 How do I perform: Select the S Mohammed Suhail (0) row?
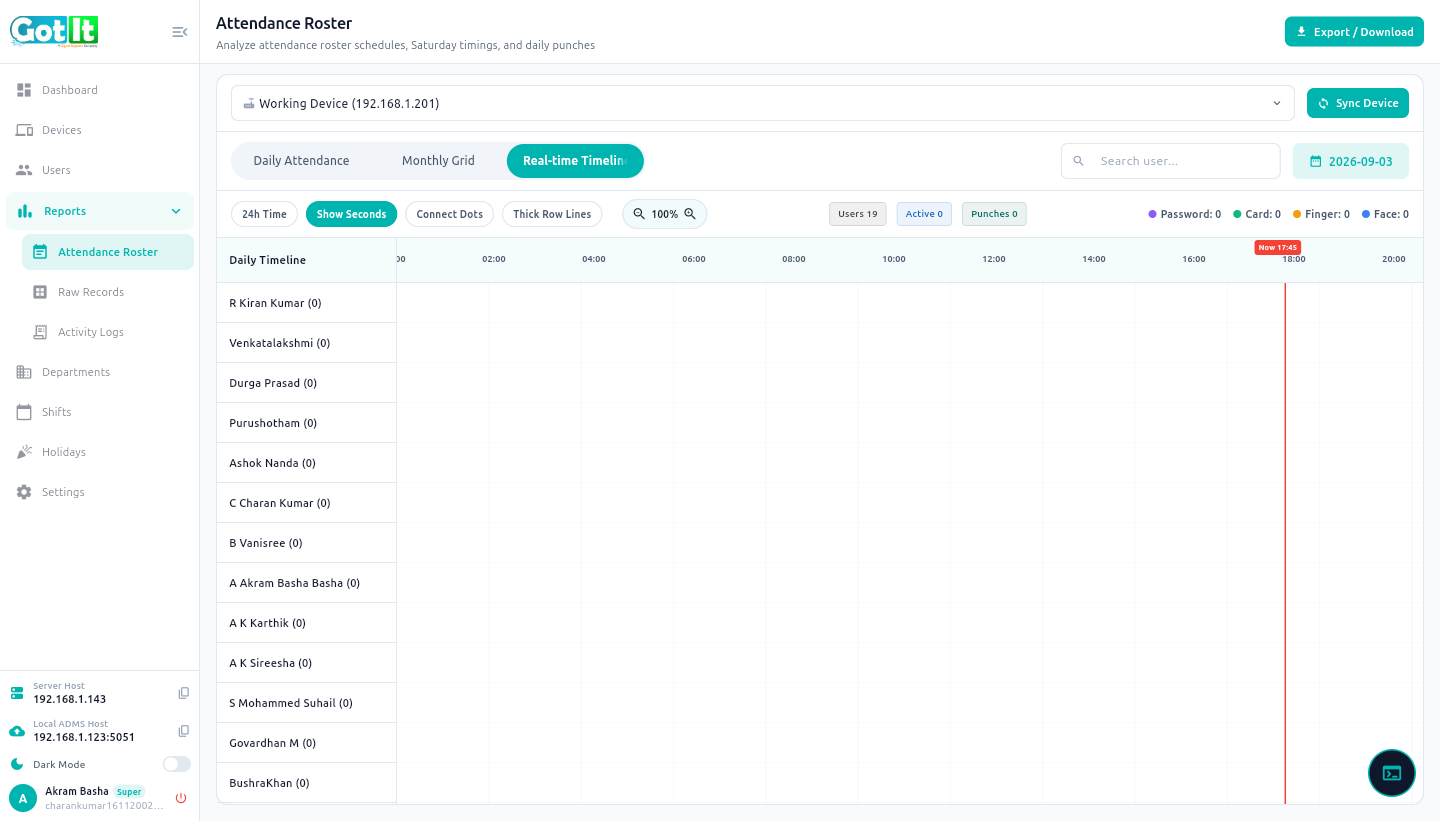[x=306, y=703]
